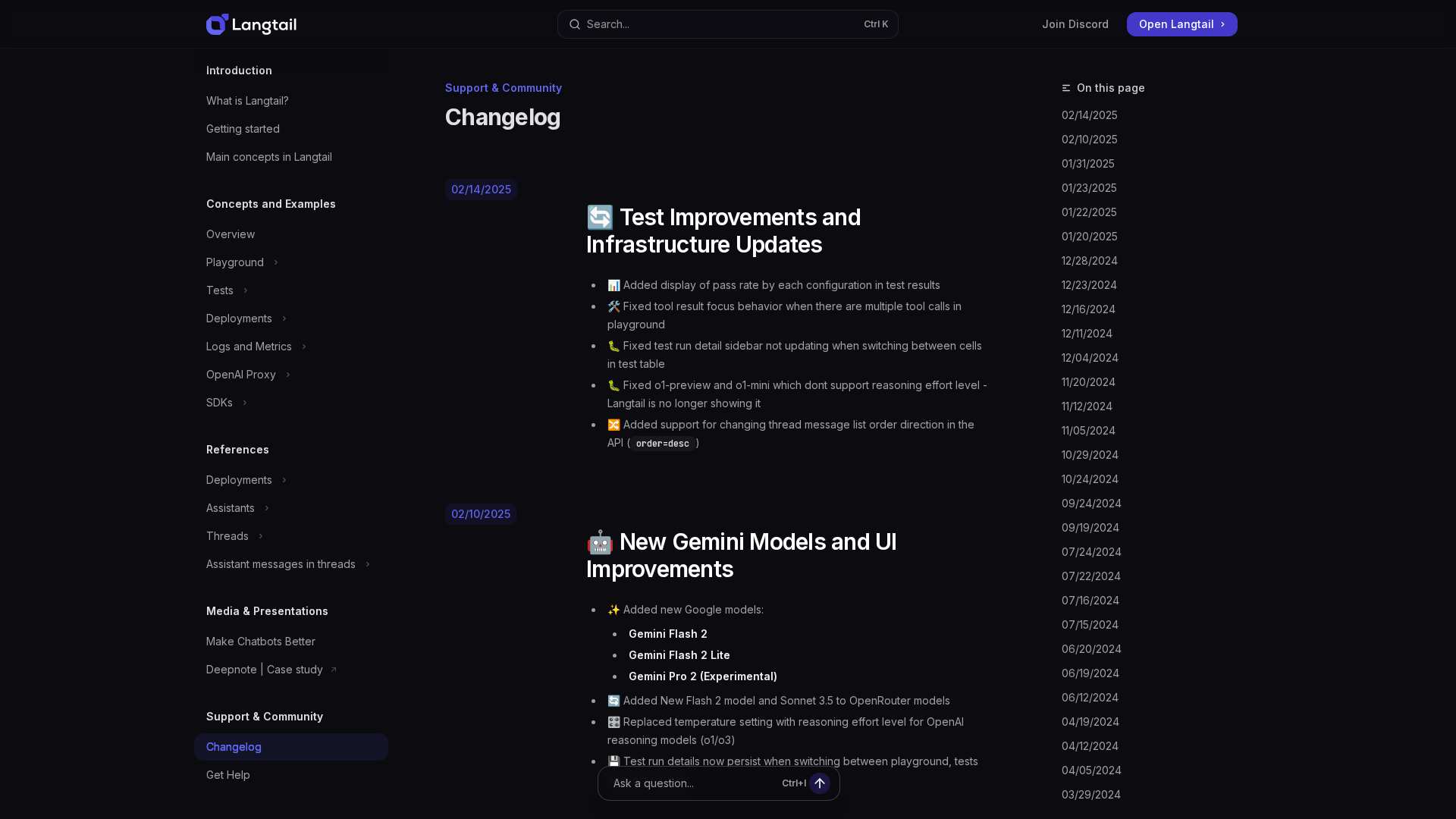
Task: Click arrow icon on Open Langtail button
Action: [1222, 24]
